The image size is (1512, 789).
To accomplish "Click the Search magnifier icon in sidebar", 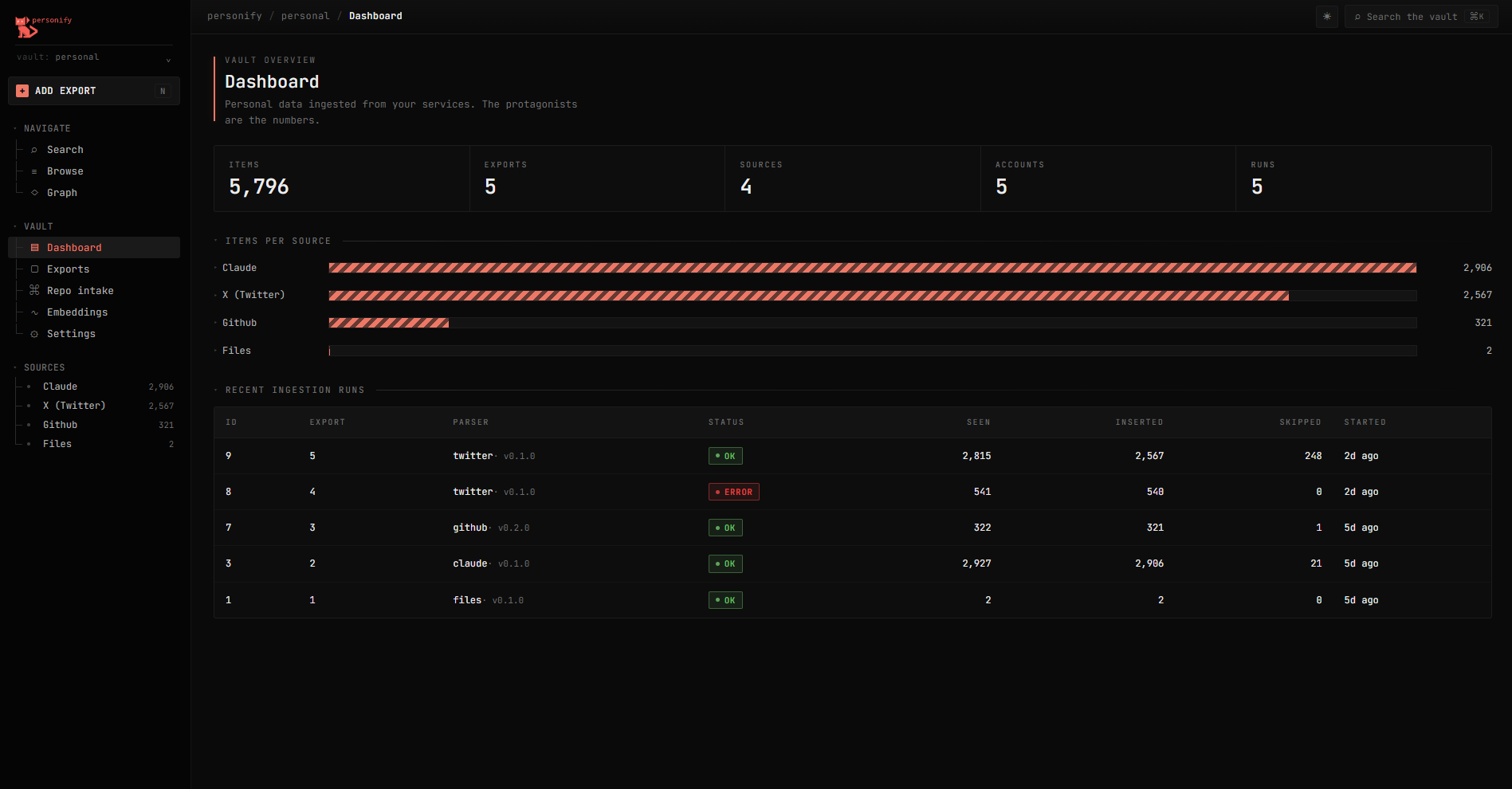I will click(x=34, y=150).
